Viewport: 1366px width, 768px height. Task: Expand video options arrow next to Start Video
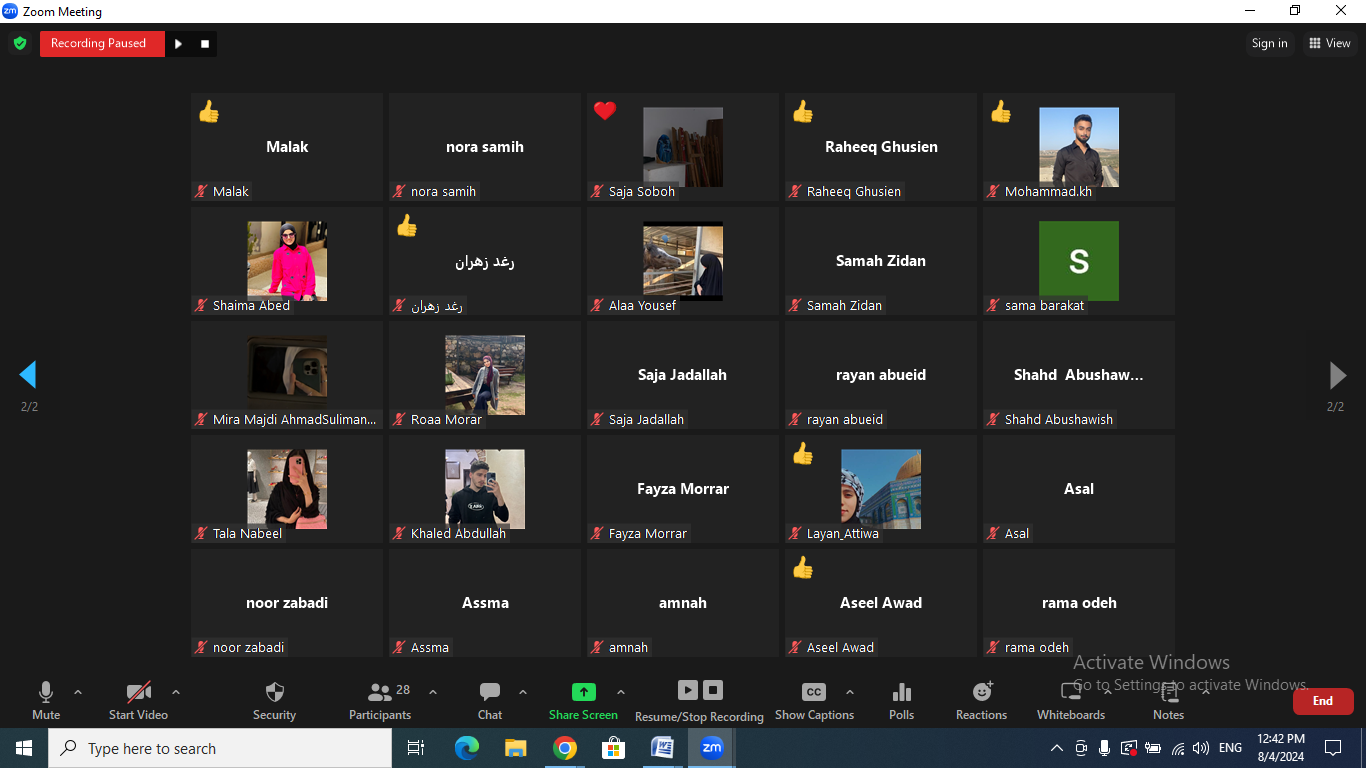tap(176, 692)
